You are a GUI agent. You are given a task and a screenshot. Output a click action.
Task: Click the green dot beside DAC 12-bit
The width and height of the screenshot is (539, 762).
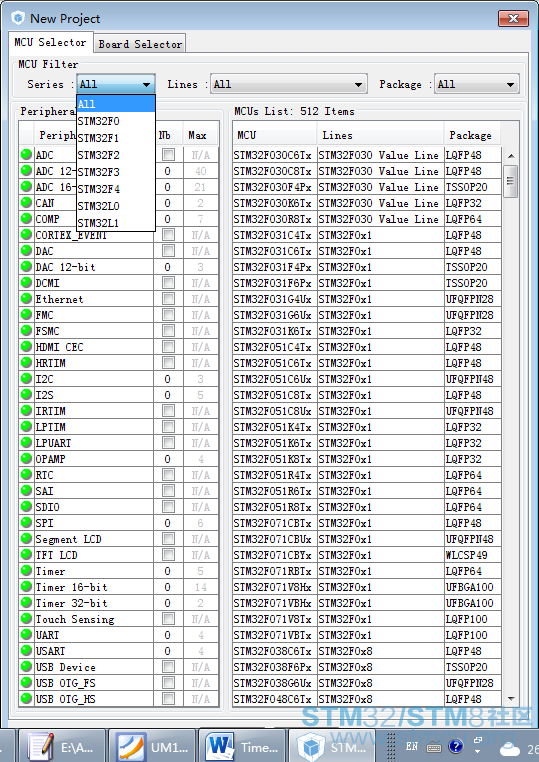(26, 267)
